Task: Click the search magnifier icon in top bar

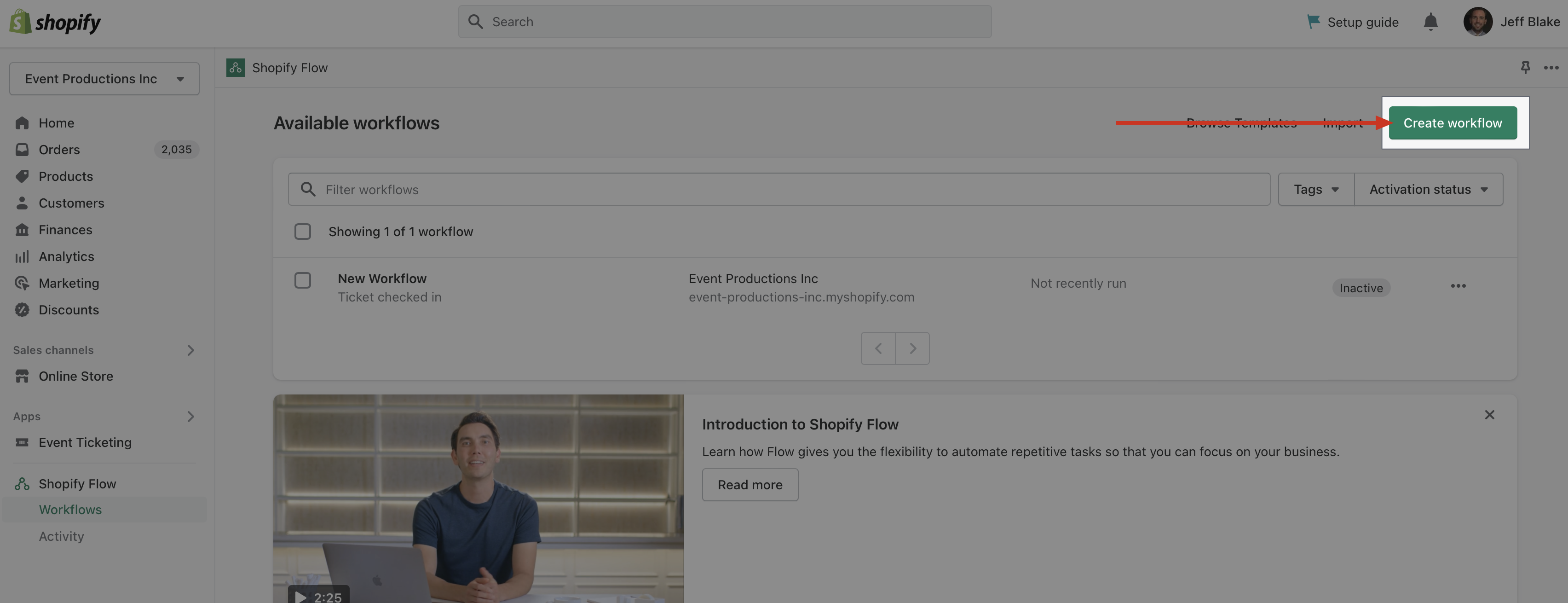Action: (x=475, y=22)
